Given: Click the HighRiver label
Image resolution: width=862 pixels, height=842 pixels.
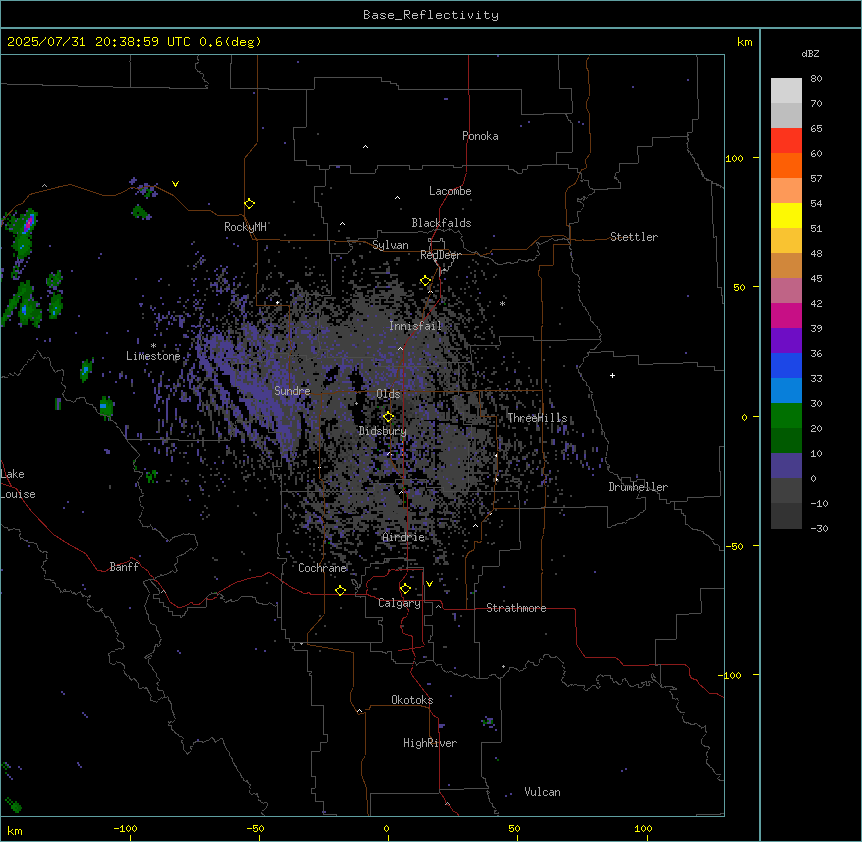Looking at the screenshot, I should click(430, 743).
